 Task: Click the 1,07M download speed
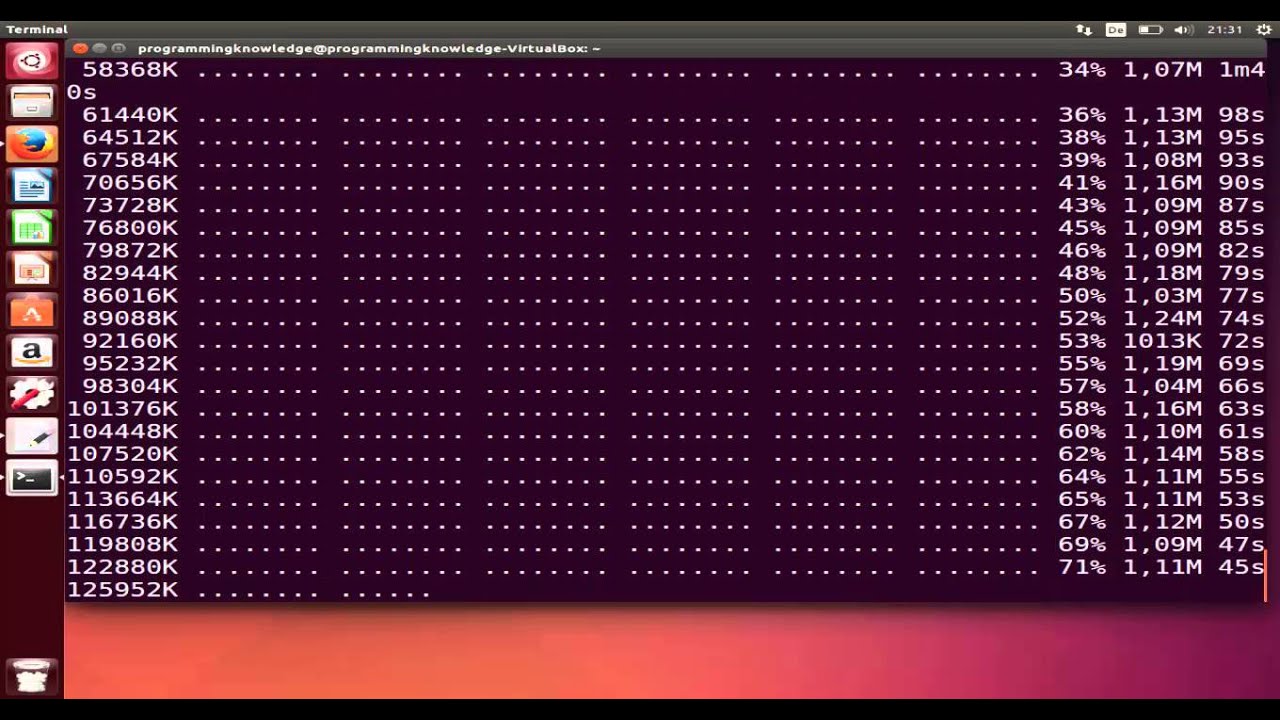click(x=1162, y=70)
